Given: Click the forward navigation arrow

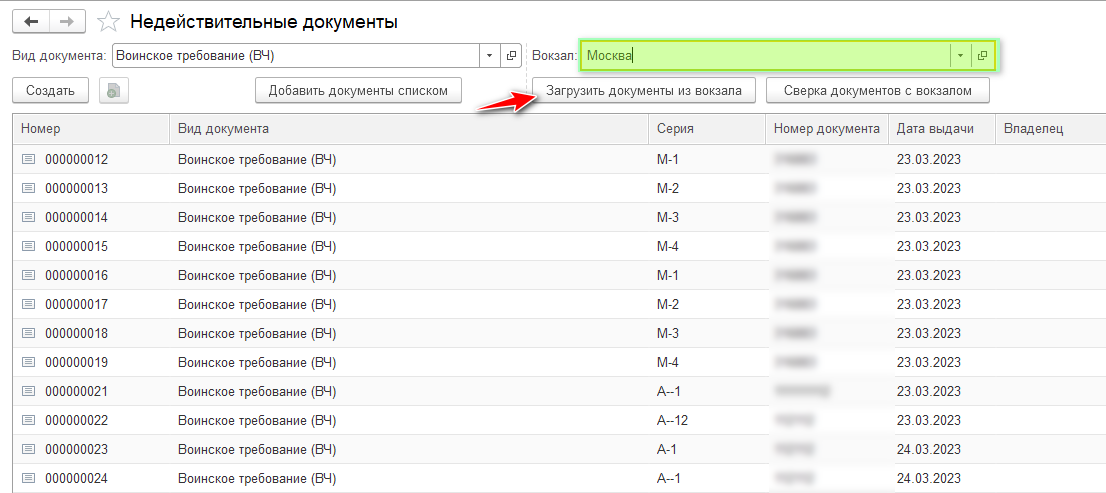Looking at the screenshot, I should (x=67, y=21).
